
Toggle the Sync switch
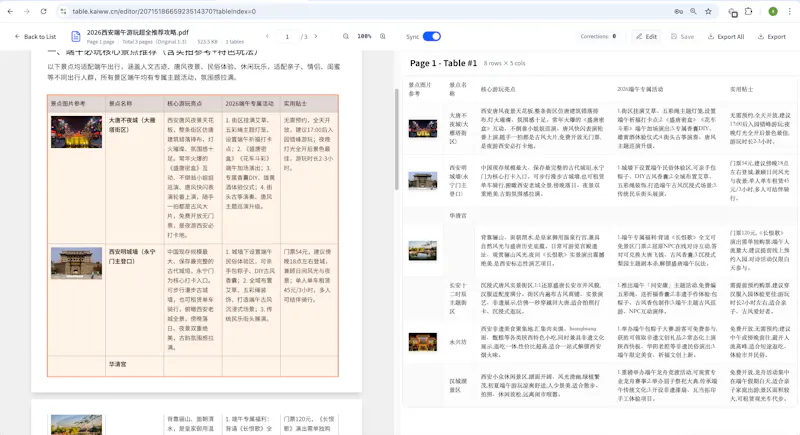tap(432, 36)
